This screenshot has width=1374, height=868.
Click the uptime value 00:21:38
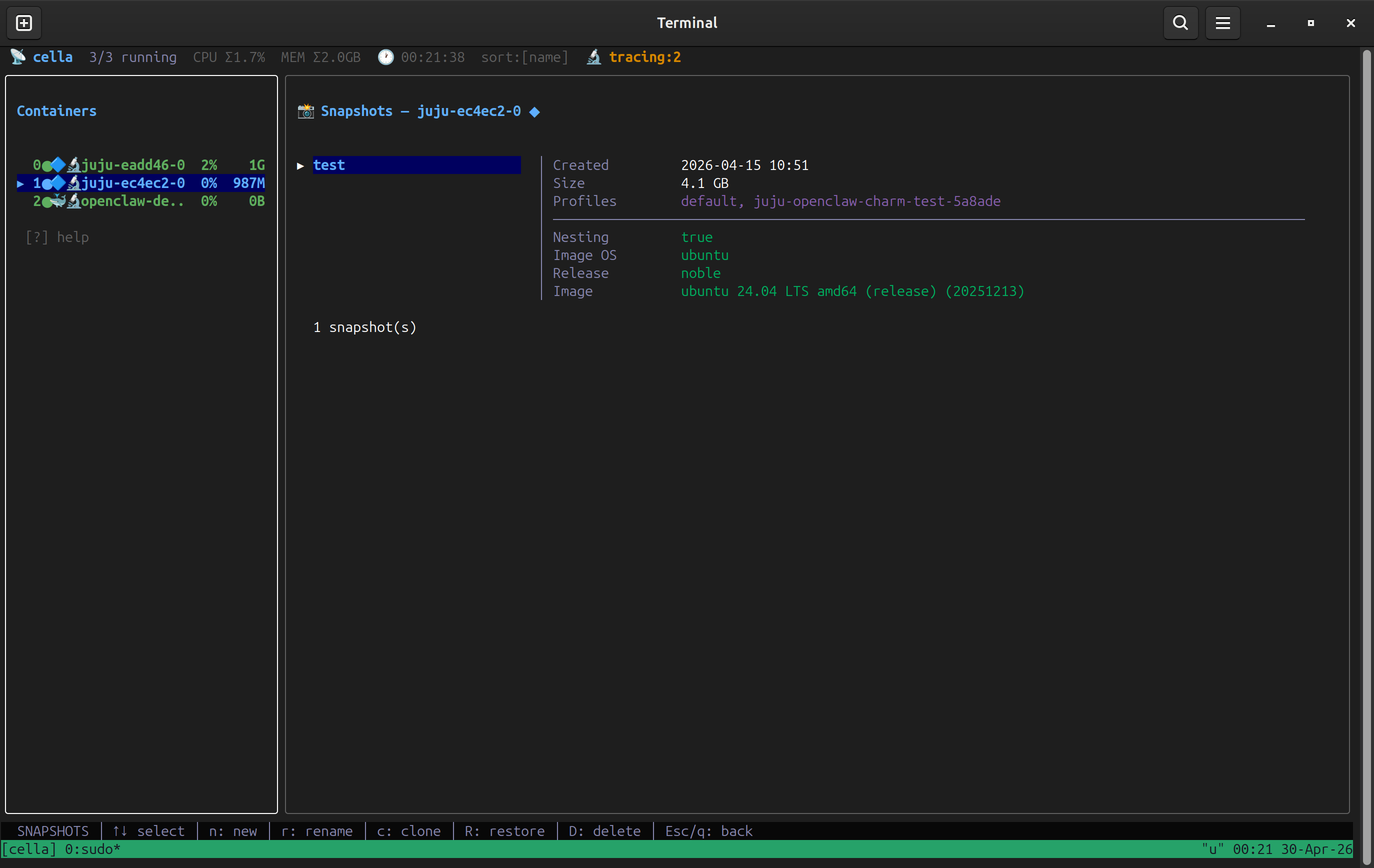(x=432, y=57)
